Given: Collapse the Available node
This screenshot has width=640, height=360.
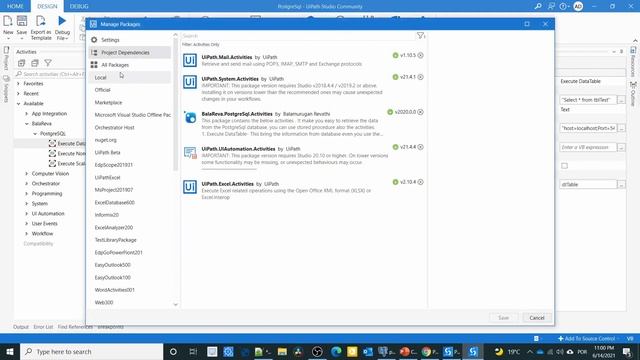Looking at the screenshot, I should [x=18, y=104].
